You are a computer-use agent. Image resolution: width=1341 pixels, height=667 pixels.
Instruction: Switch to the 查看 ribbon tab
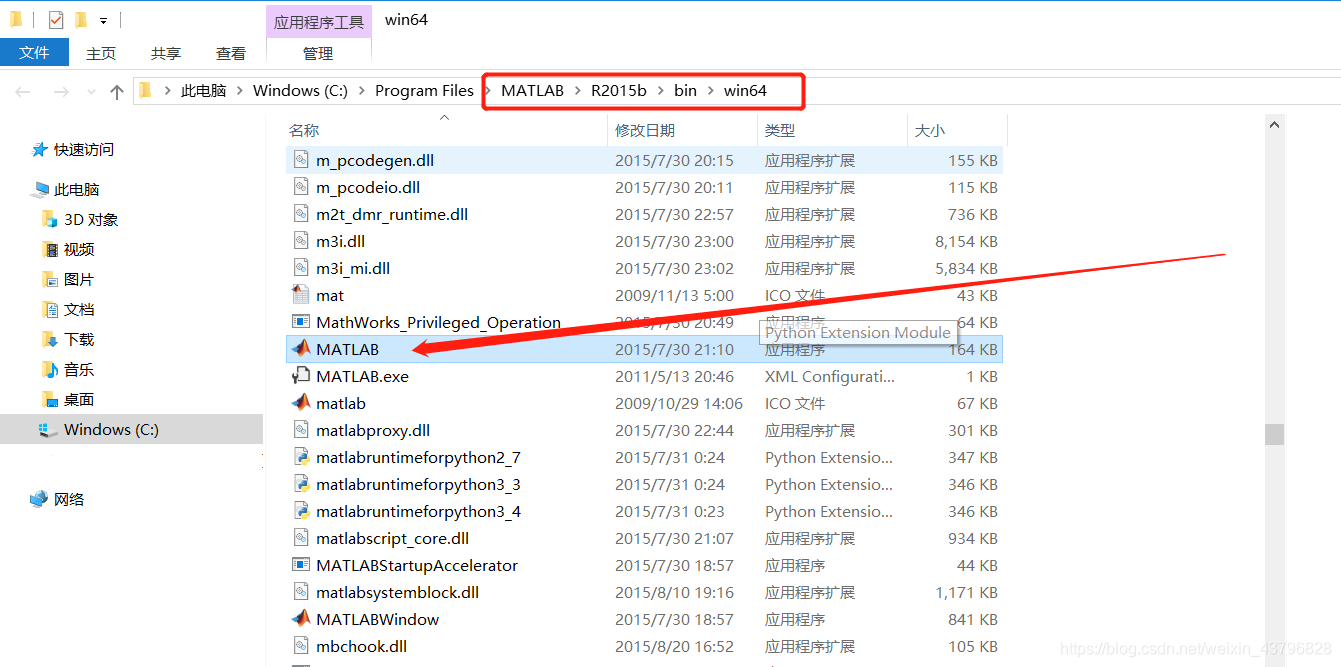click(x=231, y=53)
